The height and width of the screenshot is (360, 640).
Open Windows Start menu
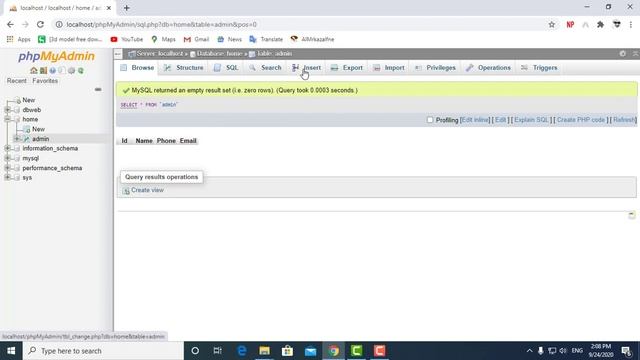coord(11,351)
